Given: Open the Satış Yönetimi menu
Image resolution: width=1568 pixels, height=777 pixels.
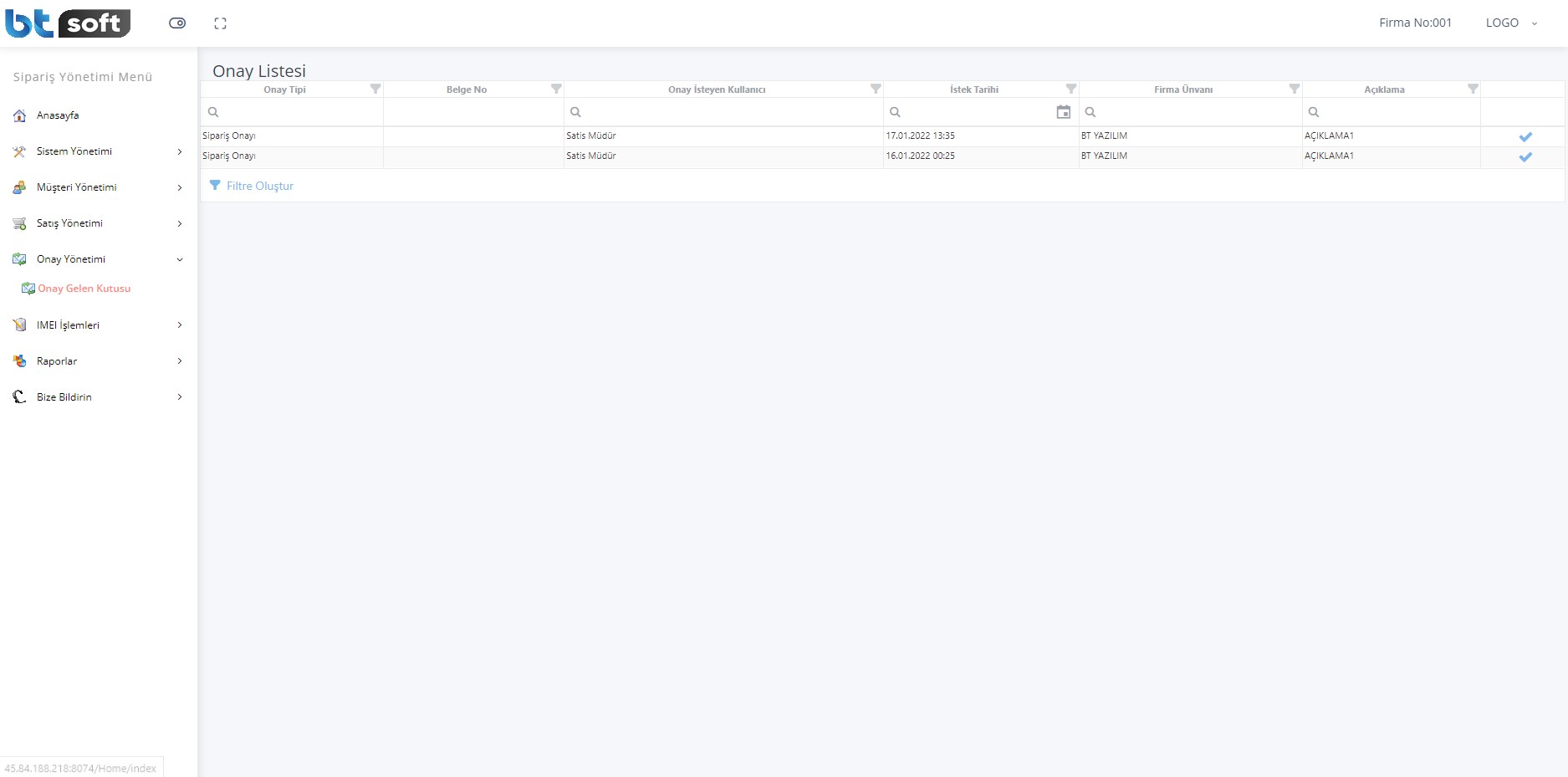Looking at the screenshot, I should pyautogui.click(x=70, y=223).
